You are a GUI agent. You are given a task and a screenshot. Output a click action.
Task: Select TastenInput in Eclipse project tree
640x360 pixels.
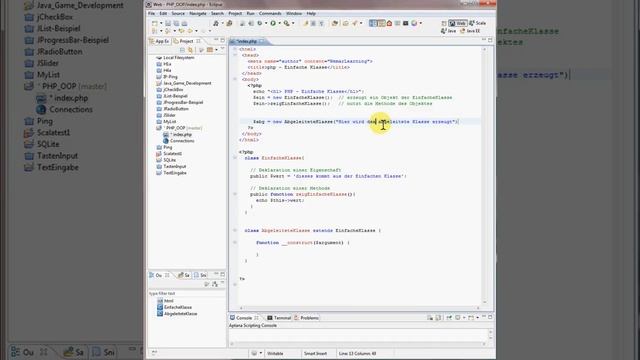[171, 167]
